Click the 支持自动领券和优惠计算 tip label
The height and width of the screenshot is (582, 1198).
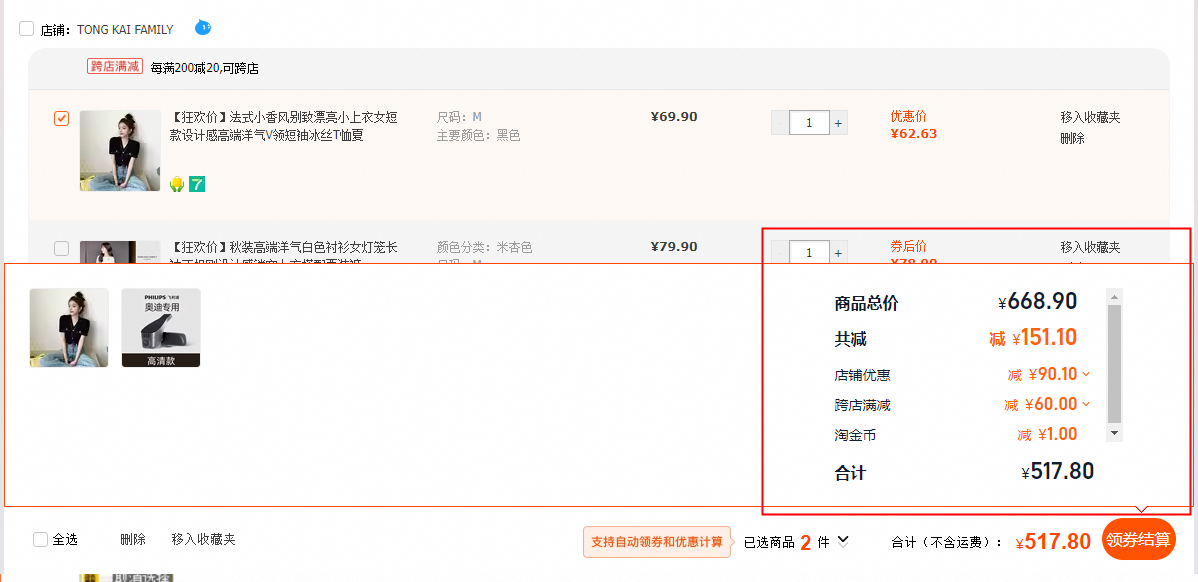tap(657, 542)
